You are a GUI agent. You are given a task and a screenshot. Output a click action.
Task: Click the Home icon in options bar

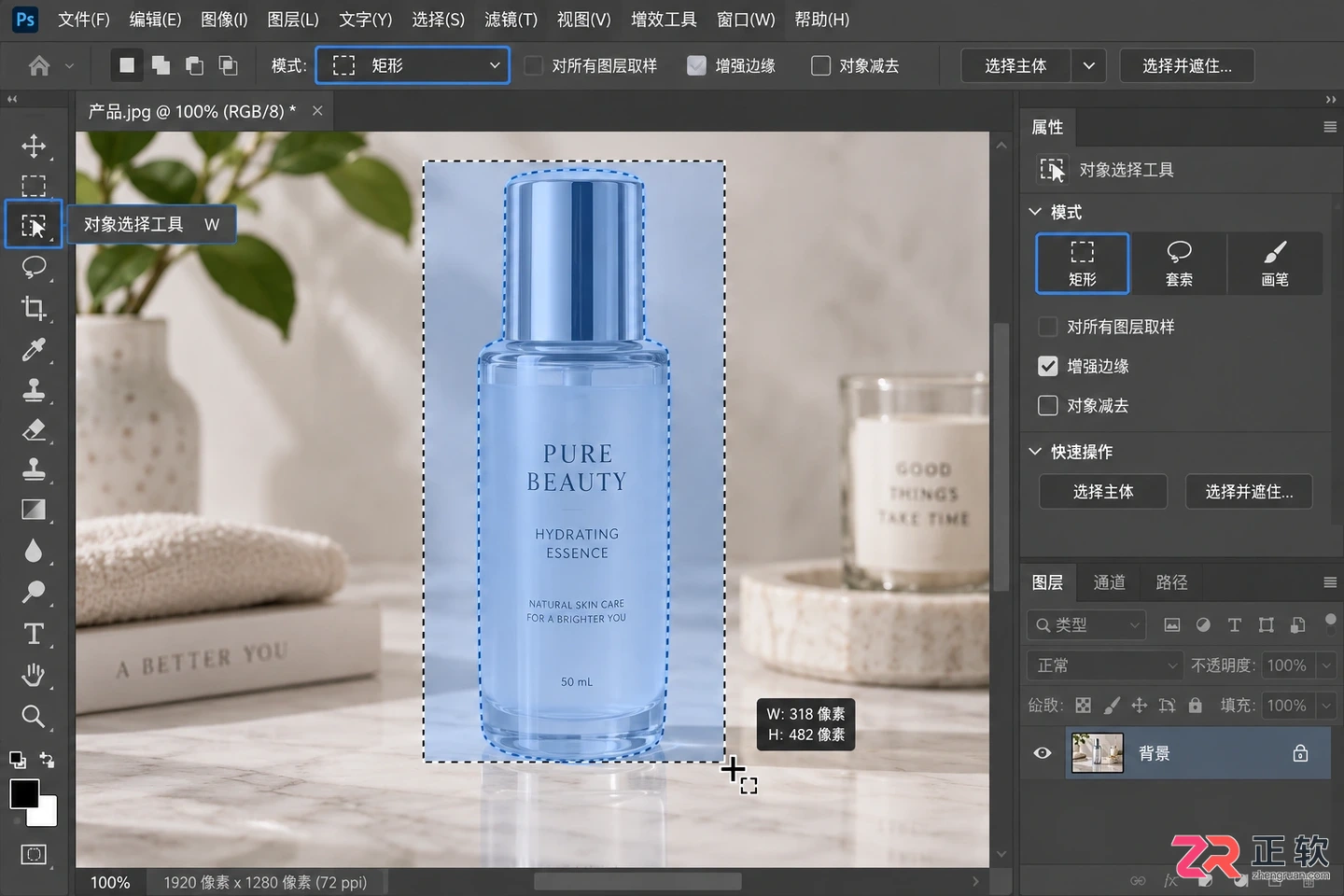tap(39, 65)
